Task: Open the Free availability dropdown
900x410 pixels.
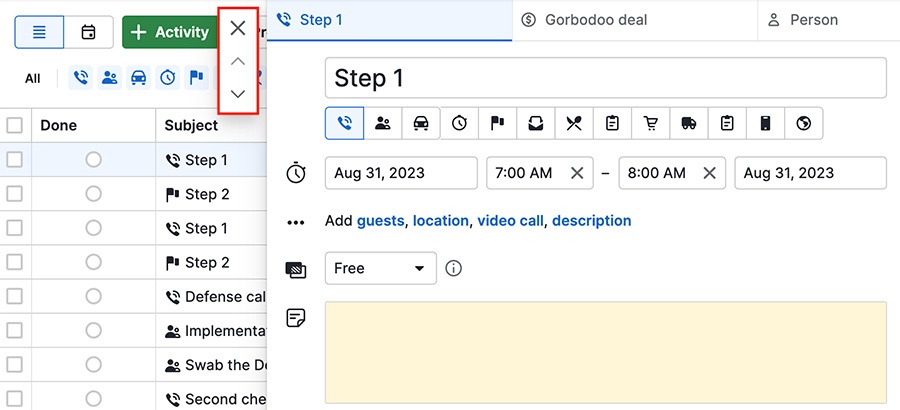Action: pyautogui.click(x=380, y=268)
